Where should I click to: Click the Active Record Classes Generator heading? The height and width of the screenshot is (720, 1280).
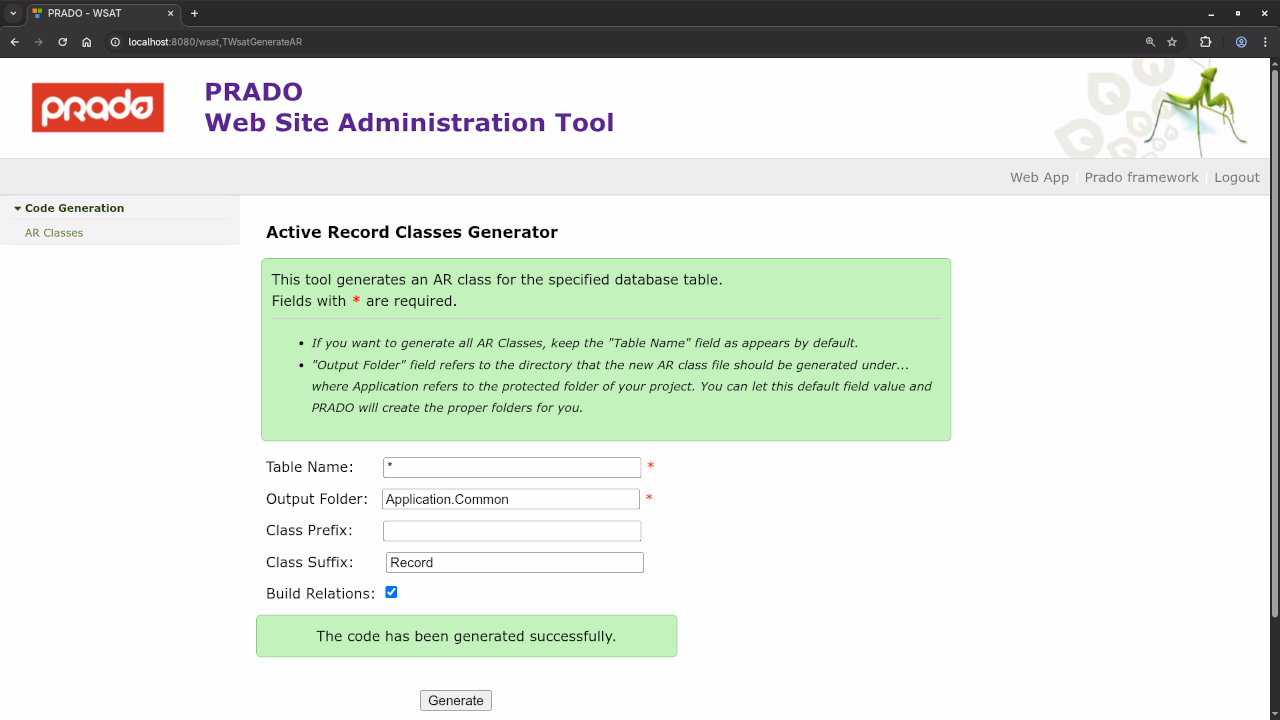[412, 232]
